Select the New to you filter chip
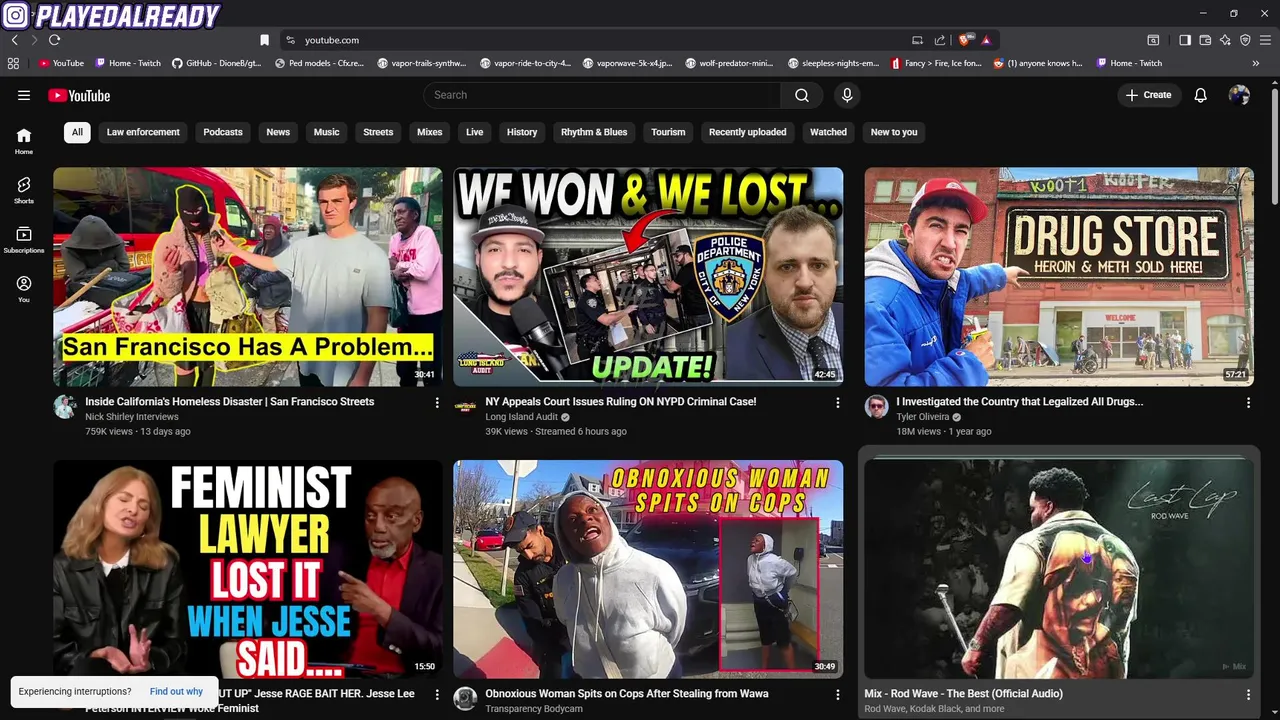Screen dimensions: 1280x720 click(x=894, y=132)
